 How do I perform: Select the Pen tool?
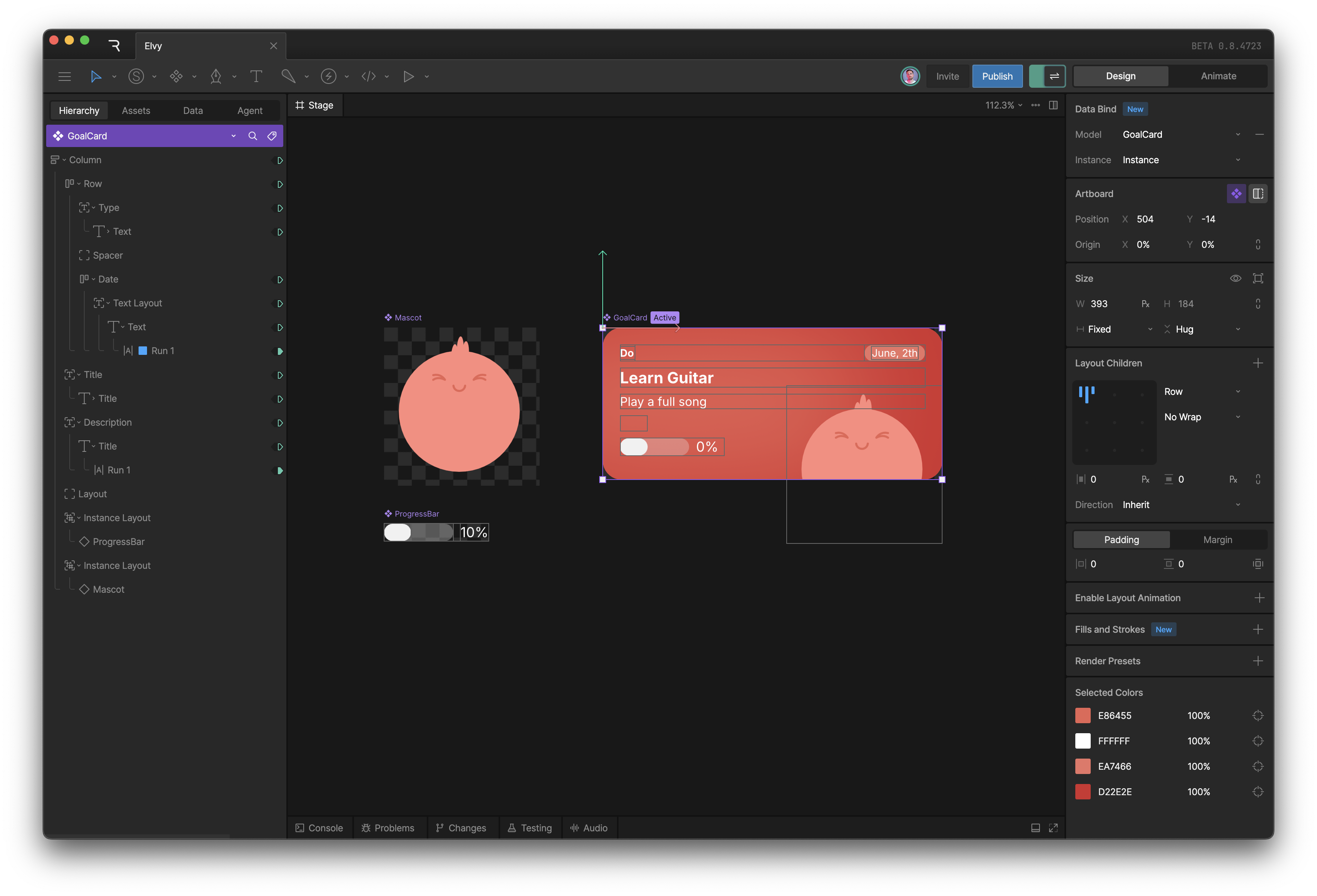tap(216, 77)
